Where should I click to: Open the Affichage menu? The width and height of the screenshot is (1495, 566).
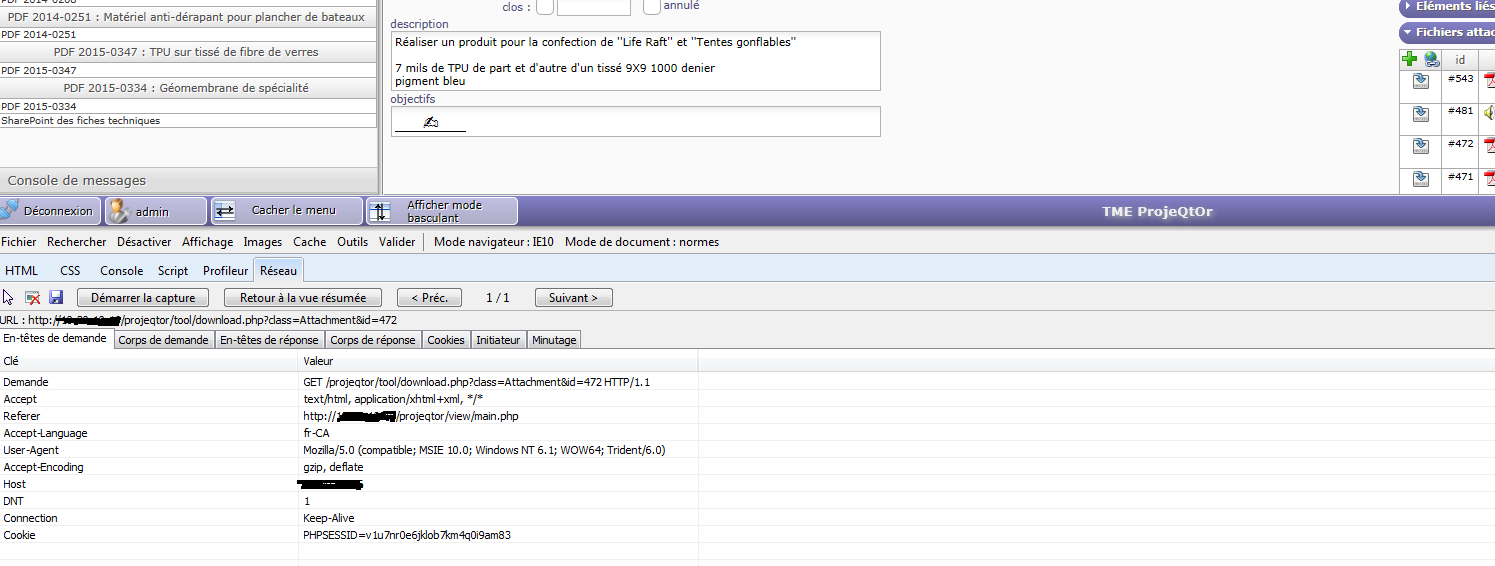pos(207,242)
